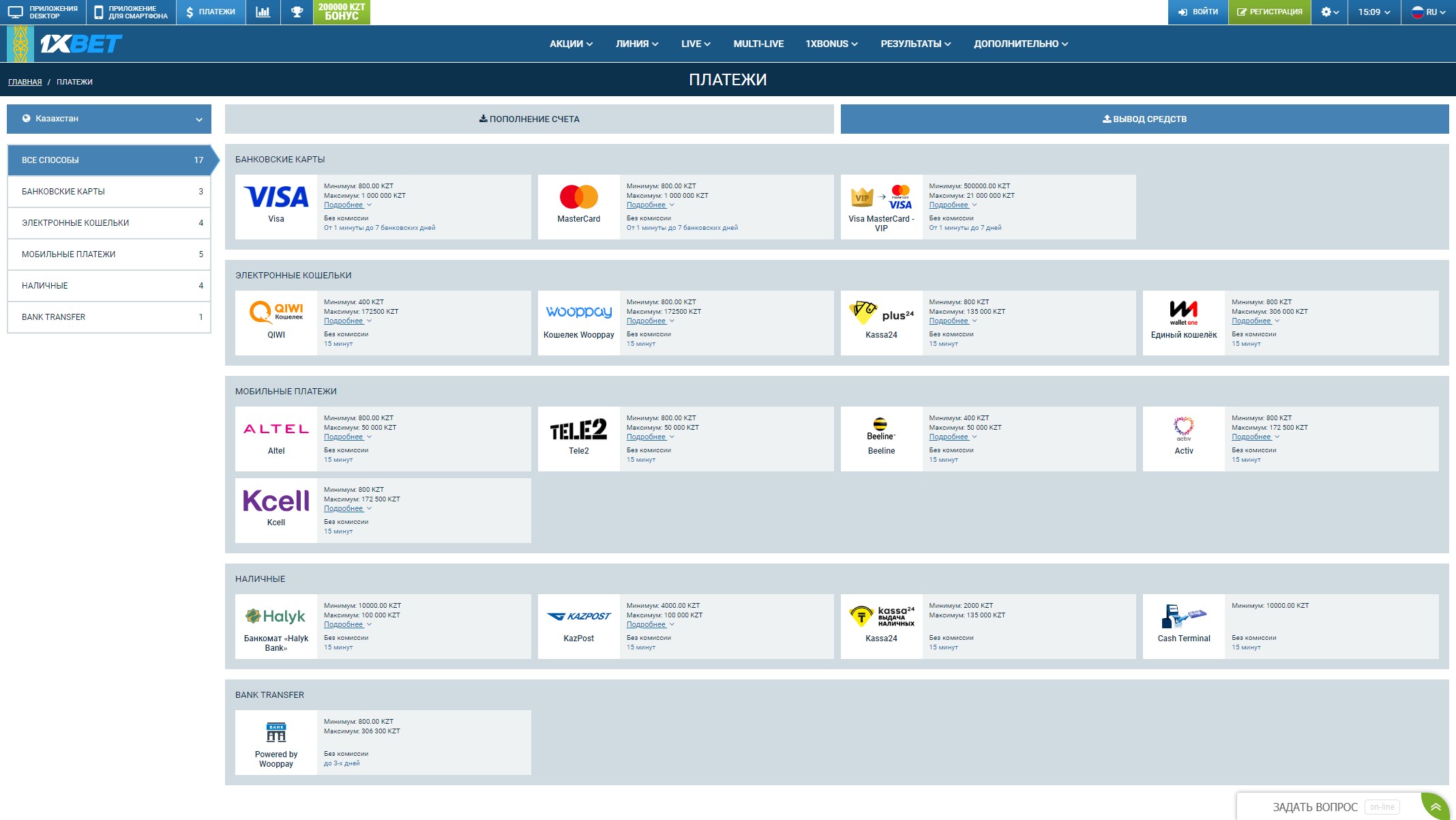Open the Платежи top bar link
Image resolution: width=1456 pixels, height=820 pixels.
pos(211,12)
